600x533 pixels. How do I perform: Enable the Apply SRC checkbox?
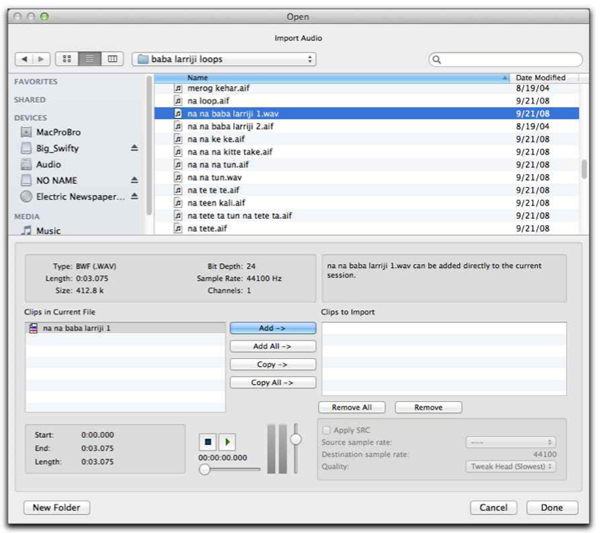coord(326,430)
